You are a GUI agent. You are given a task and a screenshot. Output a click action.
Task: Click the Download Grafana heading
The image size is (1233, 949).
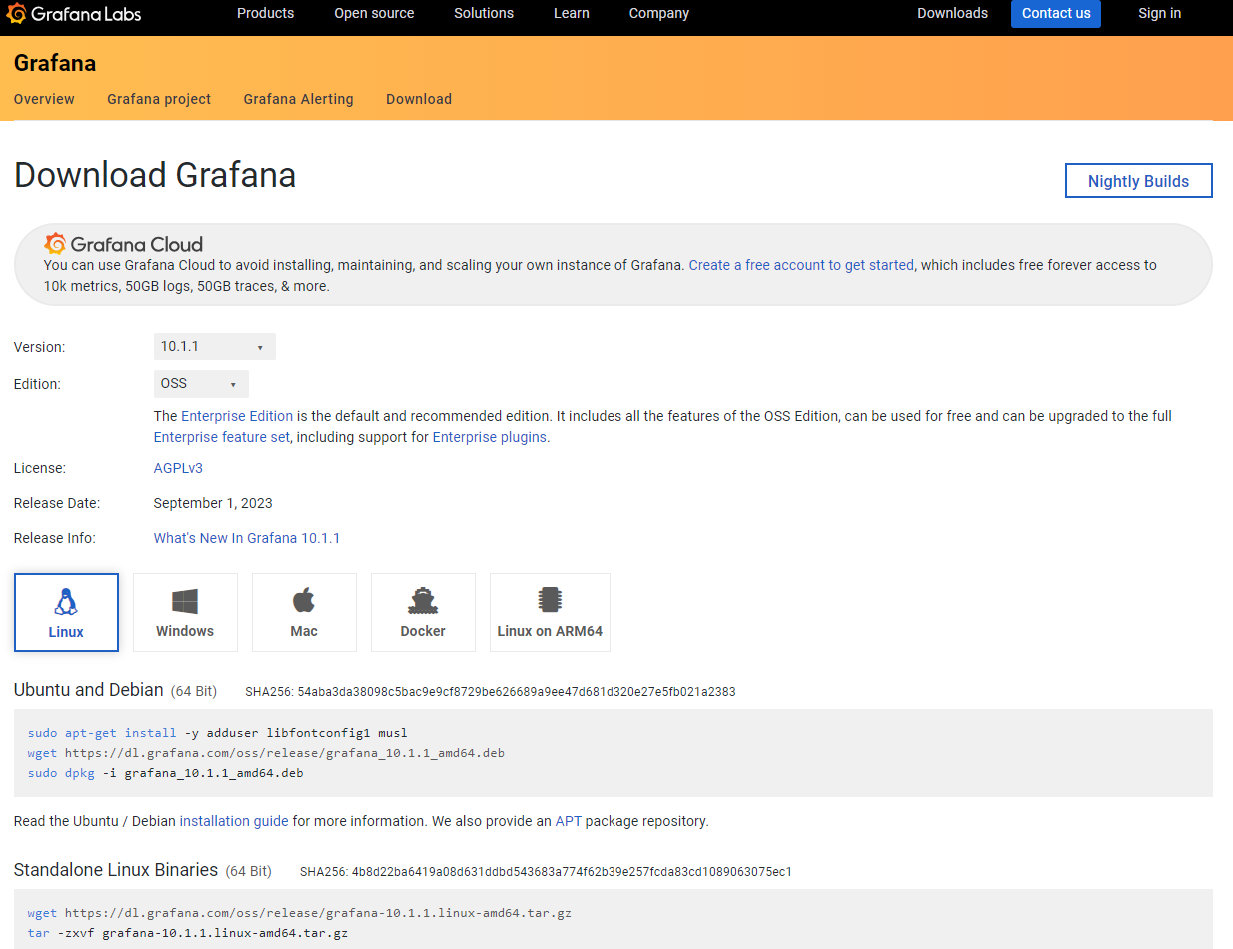coord(155,175)
